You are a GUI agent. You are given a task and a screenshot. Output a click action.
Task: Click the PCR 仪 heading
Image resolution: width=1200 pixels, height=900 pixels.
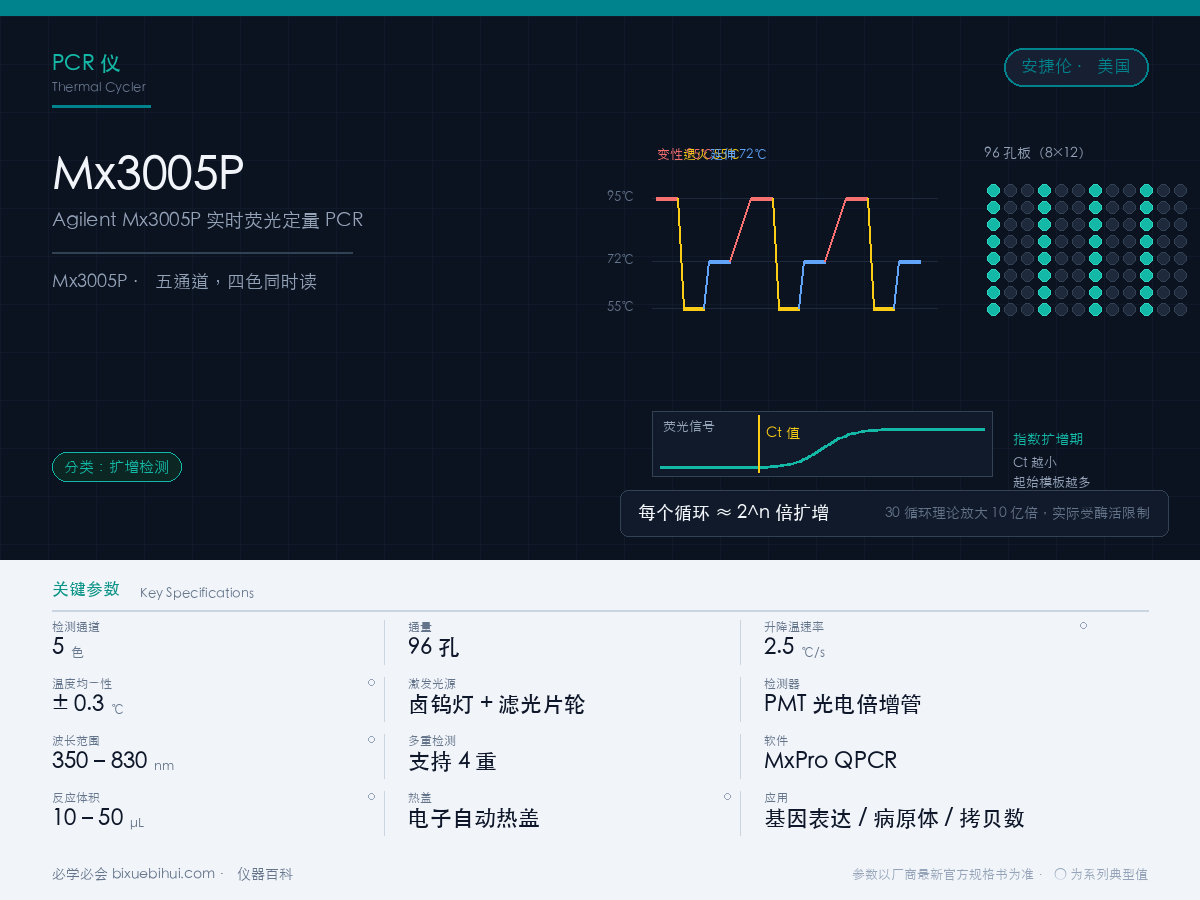[86, 63]
